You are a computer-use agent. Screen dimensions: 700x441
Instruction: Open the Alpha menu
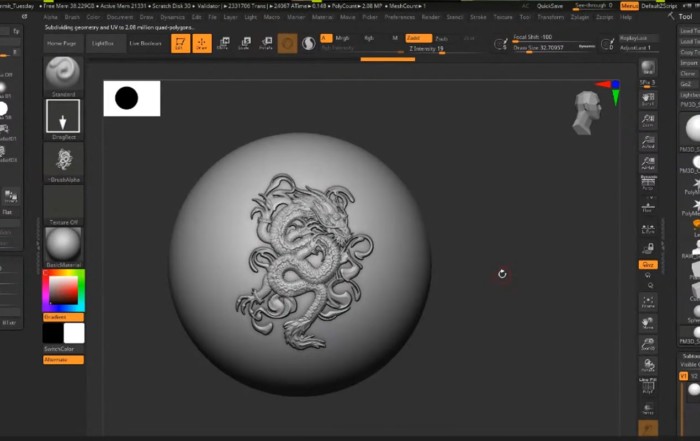[51, 17]
